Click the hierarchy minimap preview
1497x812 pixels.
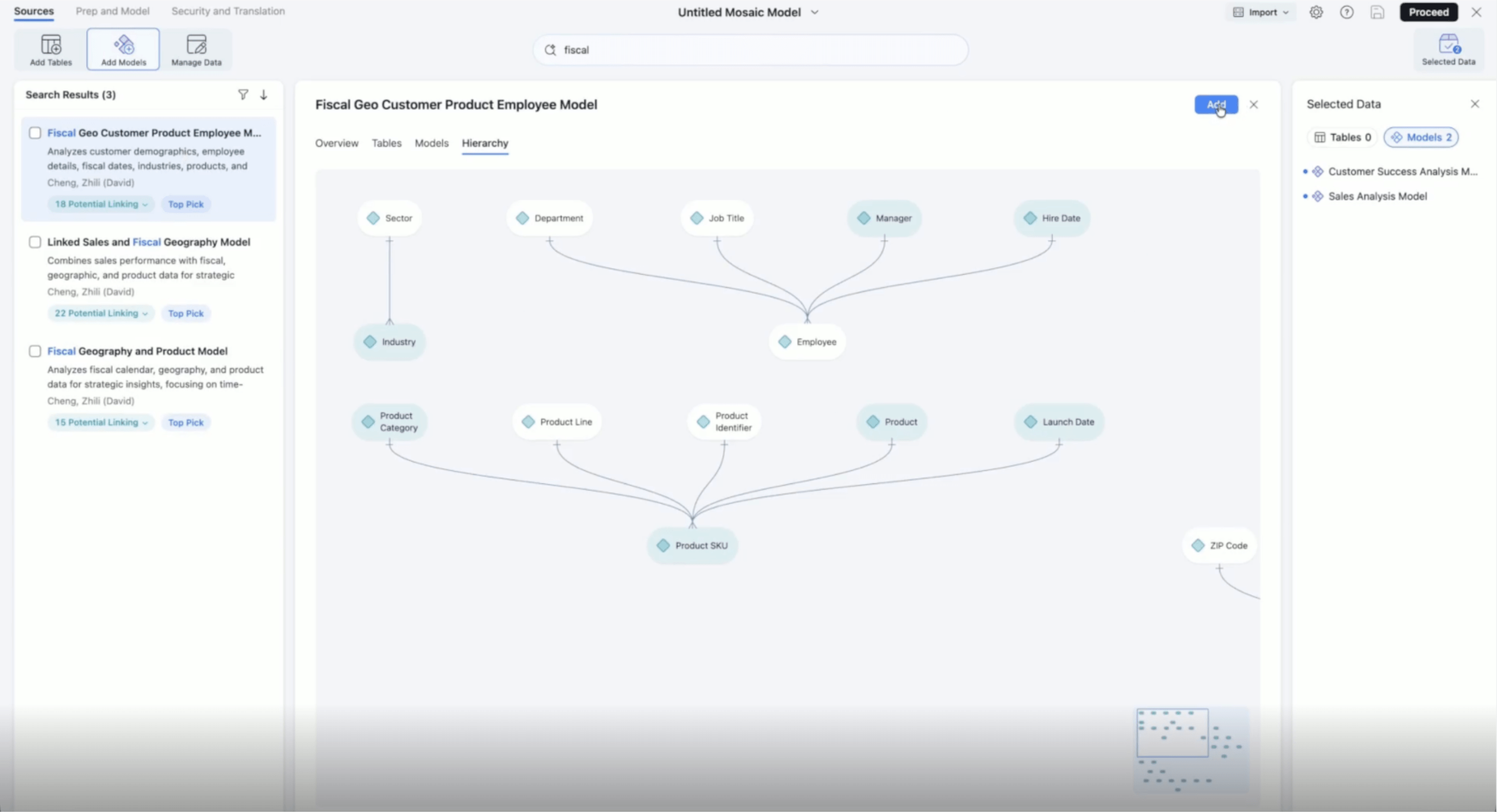pos(1191,750)
